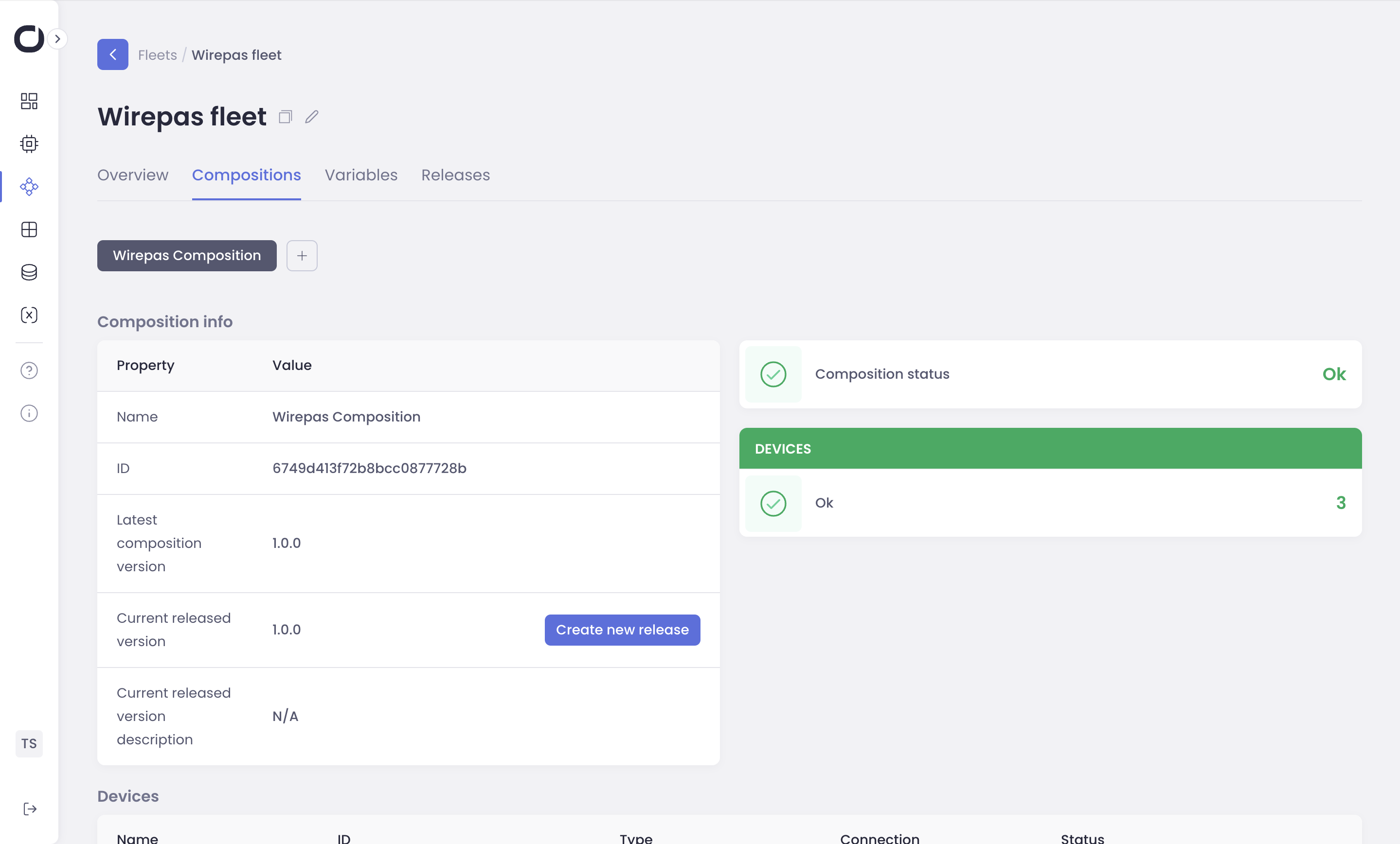Expand the sidebar with the chevron arrow

[57, 38]
